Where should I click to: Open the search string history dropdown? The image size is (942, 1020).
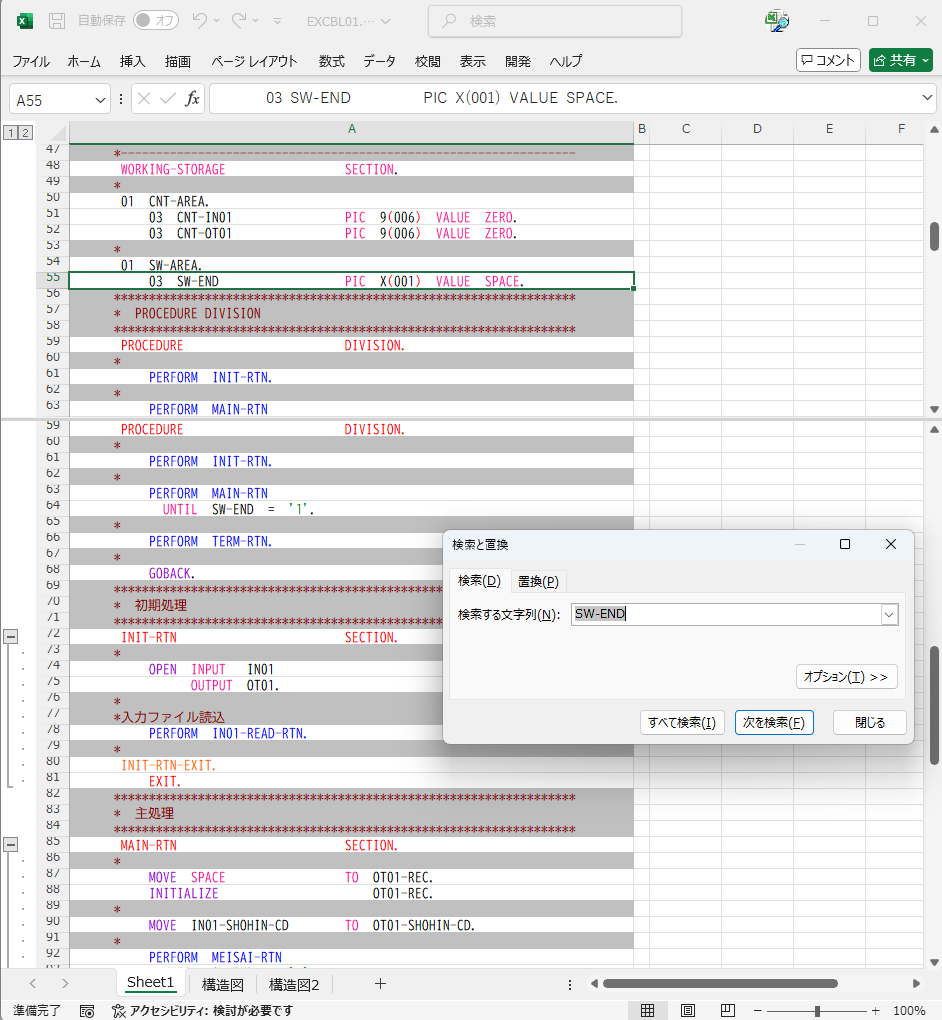[888, 615]
